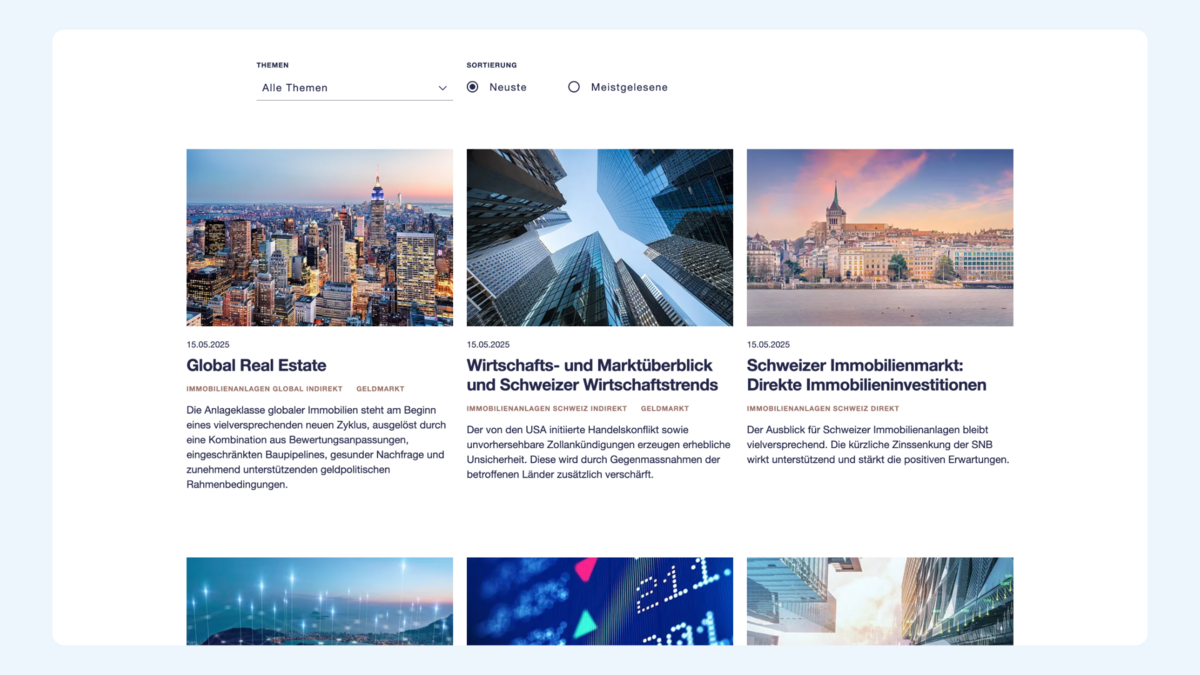
Task: Open the Geneva lakeside article image
Action: (880, 238)
